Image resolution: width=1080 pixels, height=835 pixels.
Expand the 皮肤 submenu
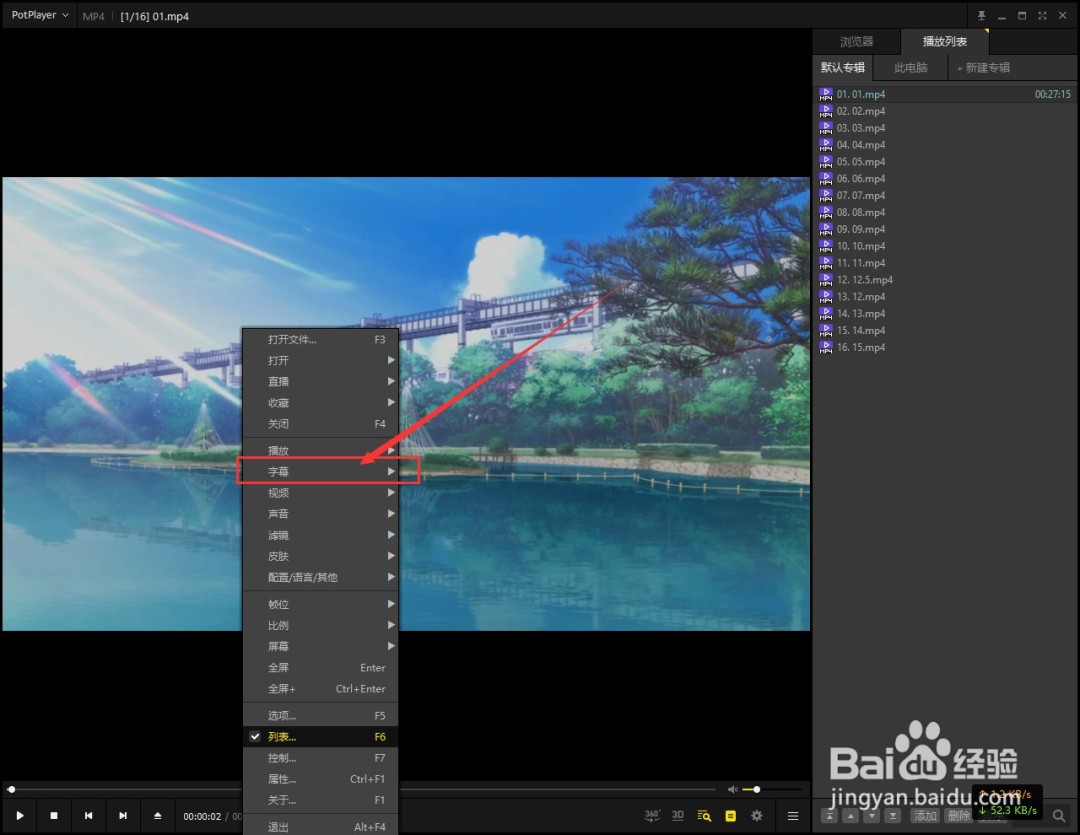pyautogui.click(x=321, y=556)
